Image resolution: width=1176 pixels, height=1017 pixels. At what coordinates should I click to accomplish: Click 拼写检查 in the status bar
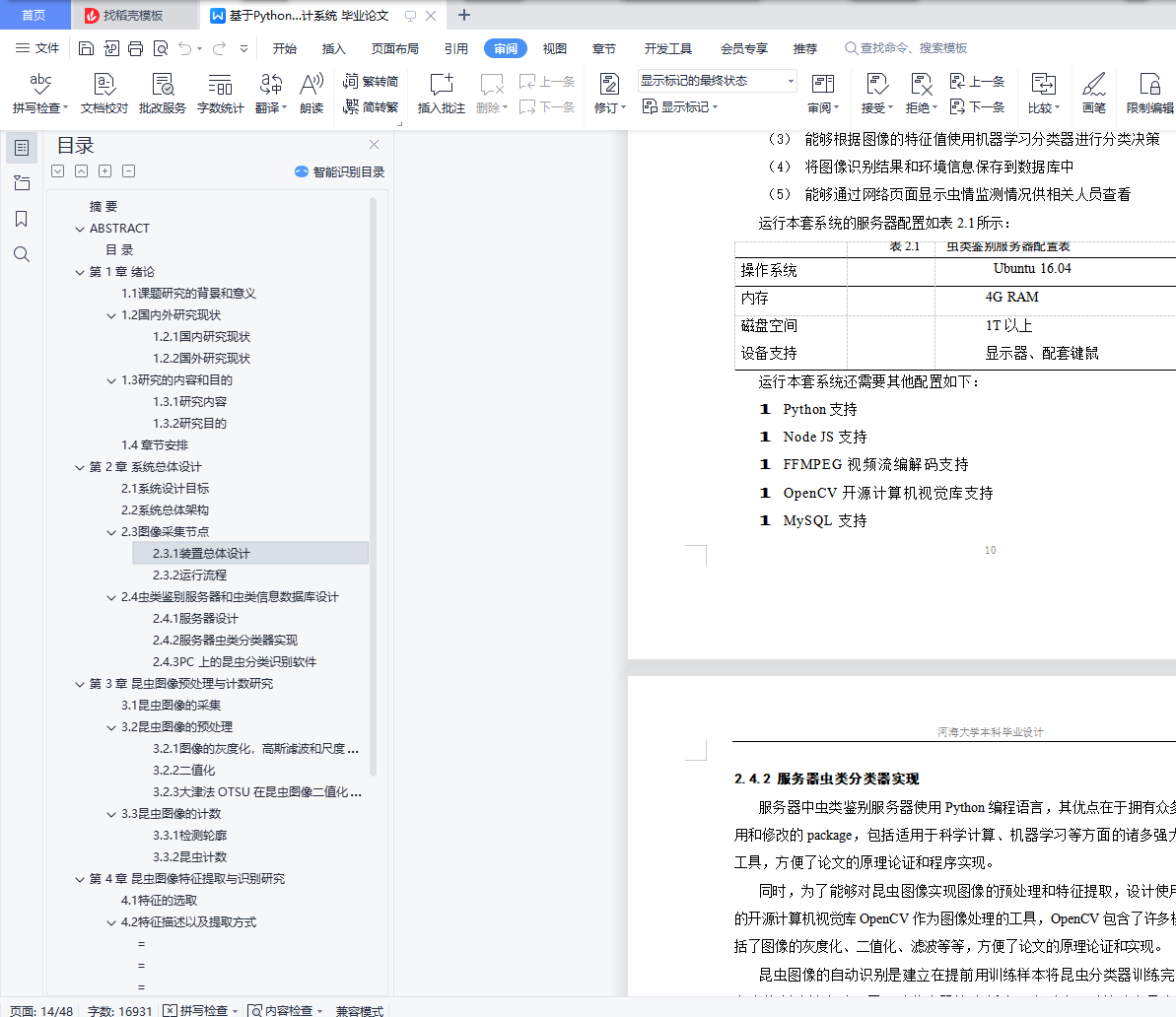coord(200,1011)
